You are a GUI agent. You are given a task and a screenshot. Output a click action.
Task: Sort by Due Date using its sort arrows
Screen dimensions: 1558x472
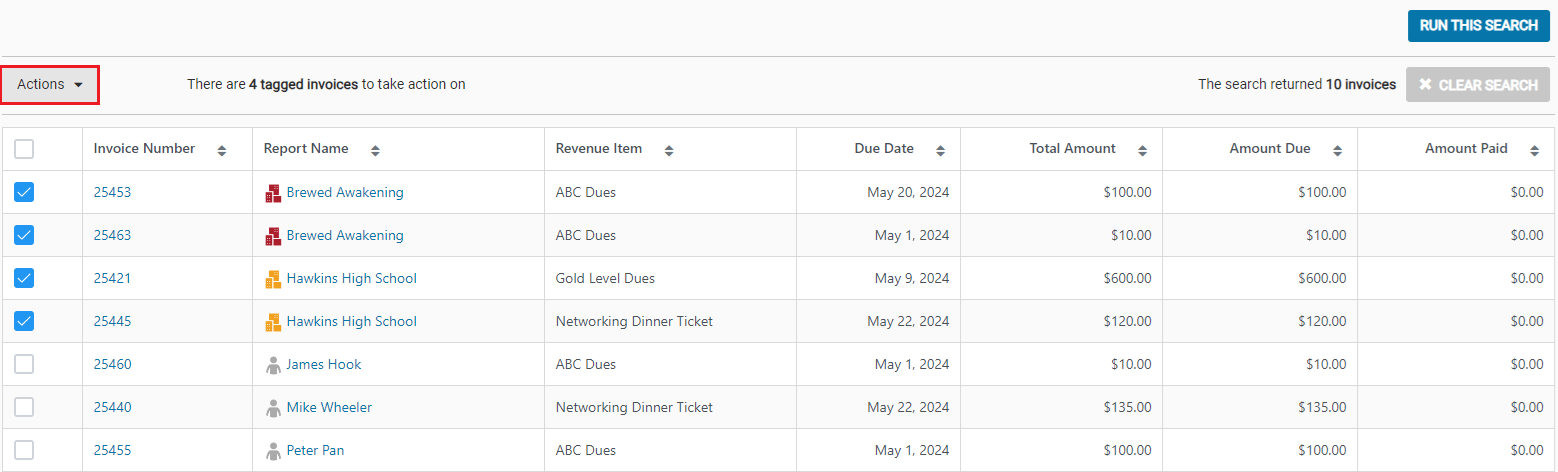tap(940, 150)
